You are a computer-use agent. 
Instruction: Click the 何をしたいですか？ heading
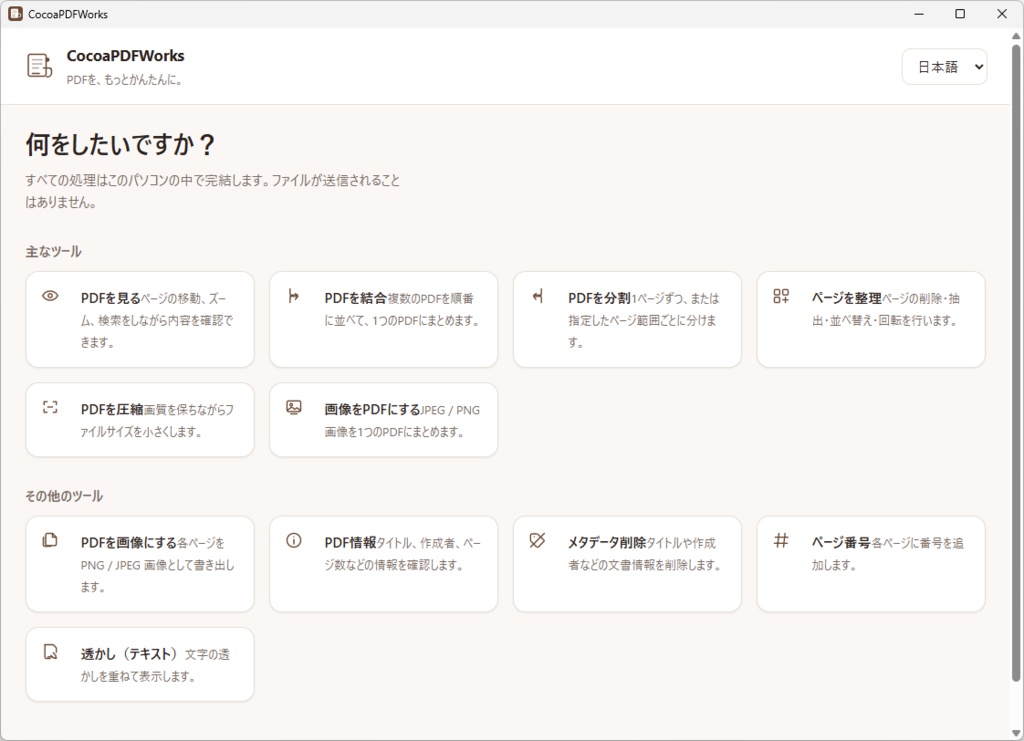(121, 144)
